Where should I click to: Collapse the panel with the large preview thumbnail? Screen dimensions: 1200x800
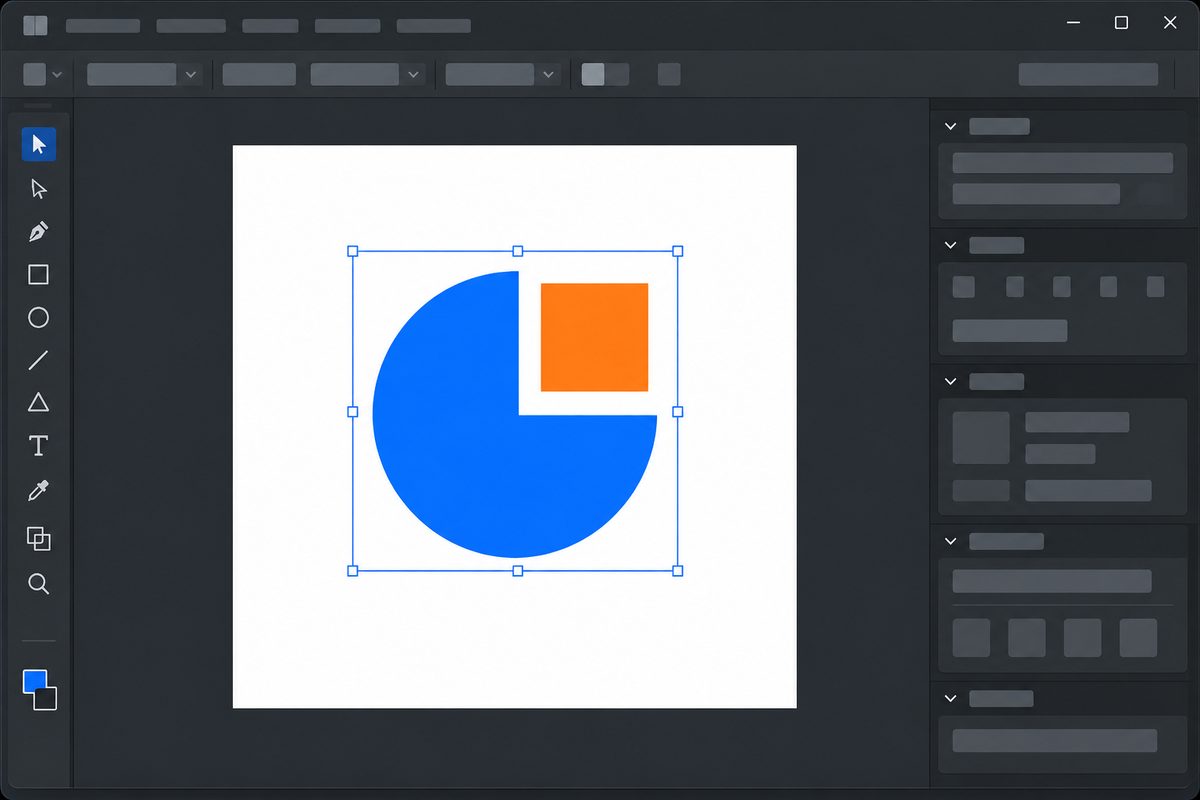950,381
